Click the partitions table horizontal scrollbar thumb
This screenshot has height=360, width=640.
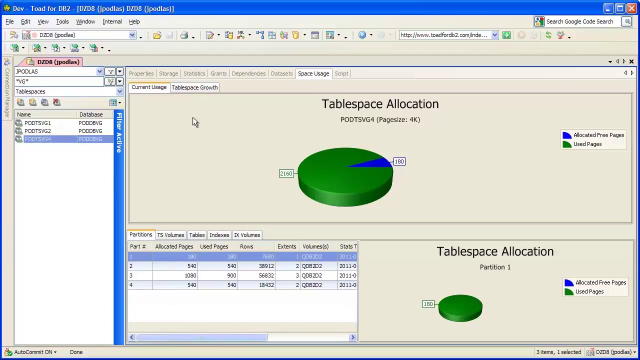click(202, 337)
